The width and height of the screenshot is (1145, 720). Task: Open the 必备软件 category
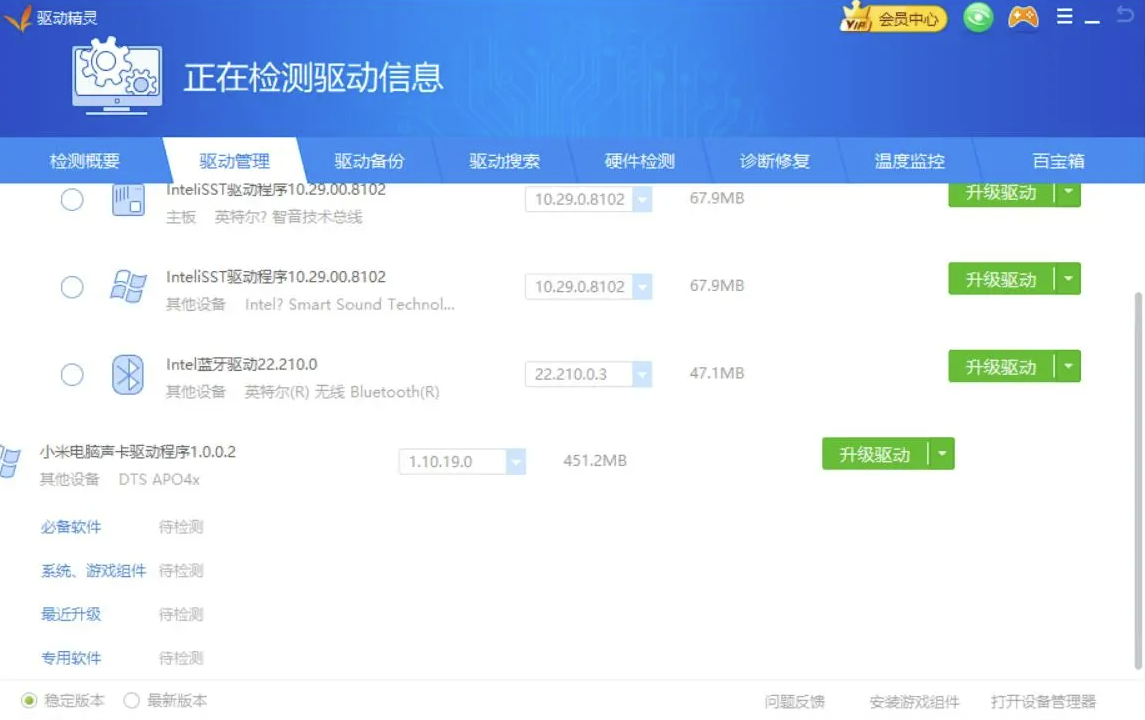(71, 527)
